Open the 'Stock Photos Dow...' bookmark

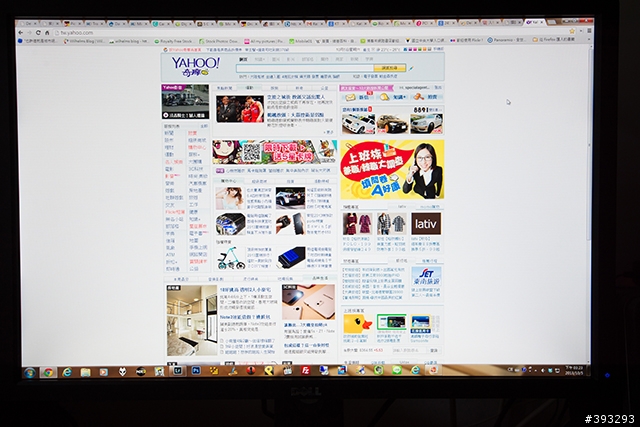click(218, 41)
